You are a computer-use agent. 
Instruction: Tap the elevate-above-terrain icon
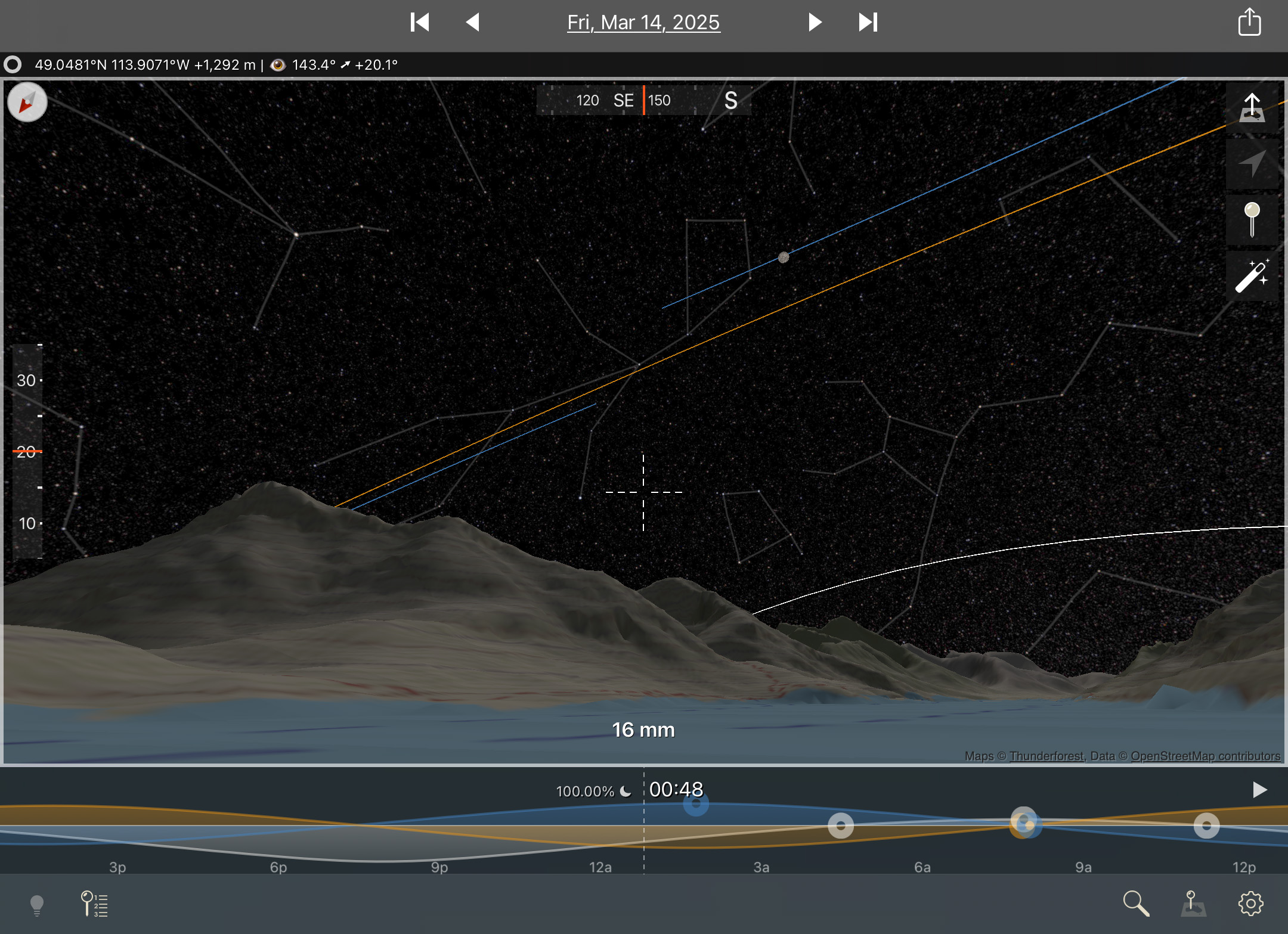(x=1252, y=108)
